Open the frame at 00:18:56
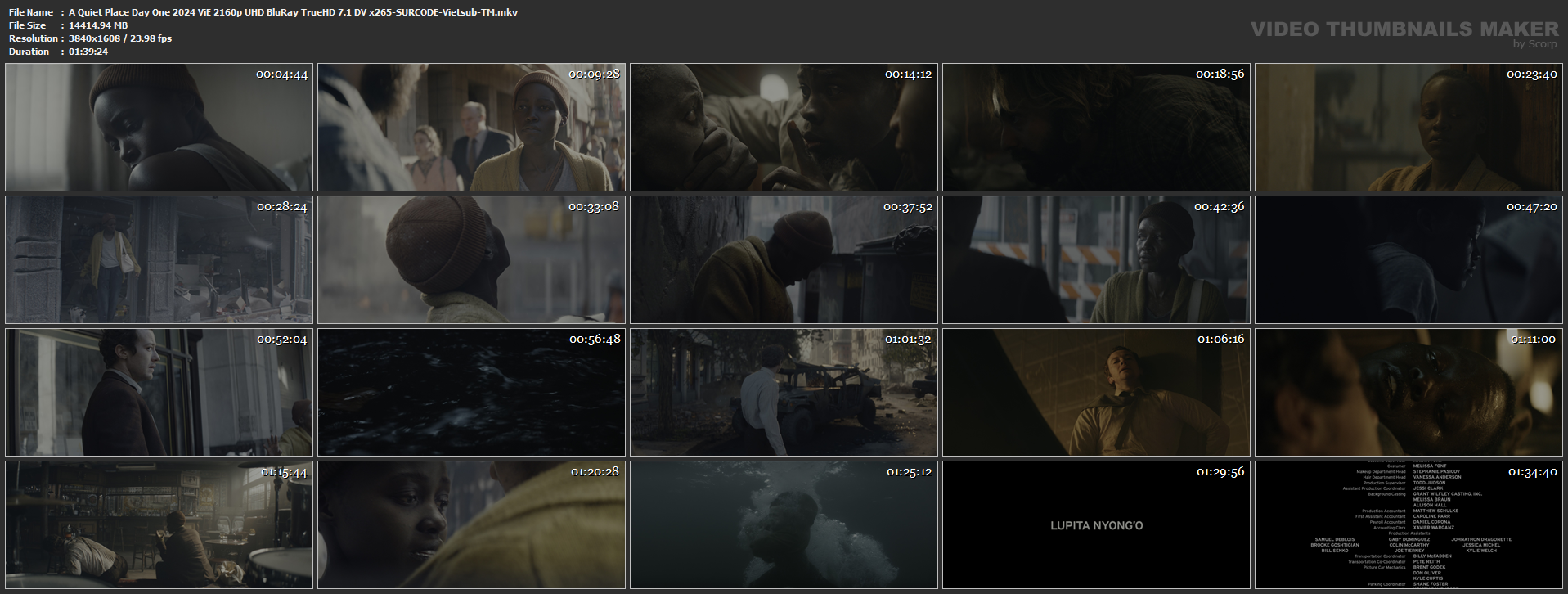The width and height of the screenshot is (1568, 594). tap(1096, 128)
